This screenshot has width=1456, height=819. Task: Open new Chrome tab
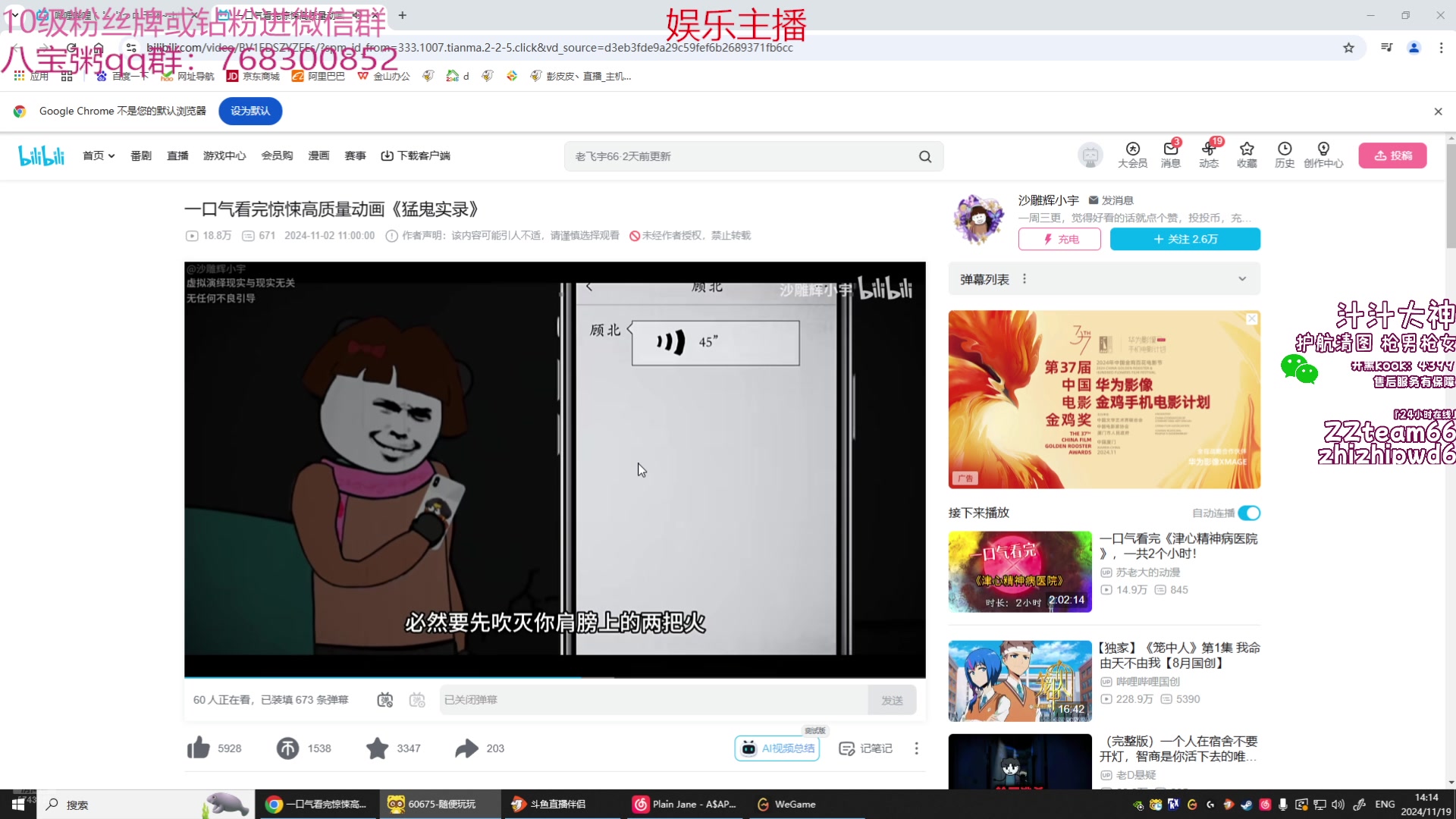[x=403, y=14]
